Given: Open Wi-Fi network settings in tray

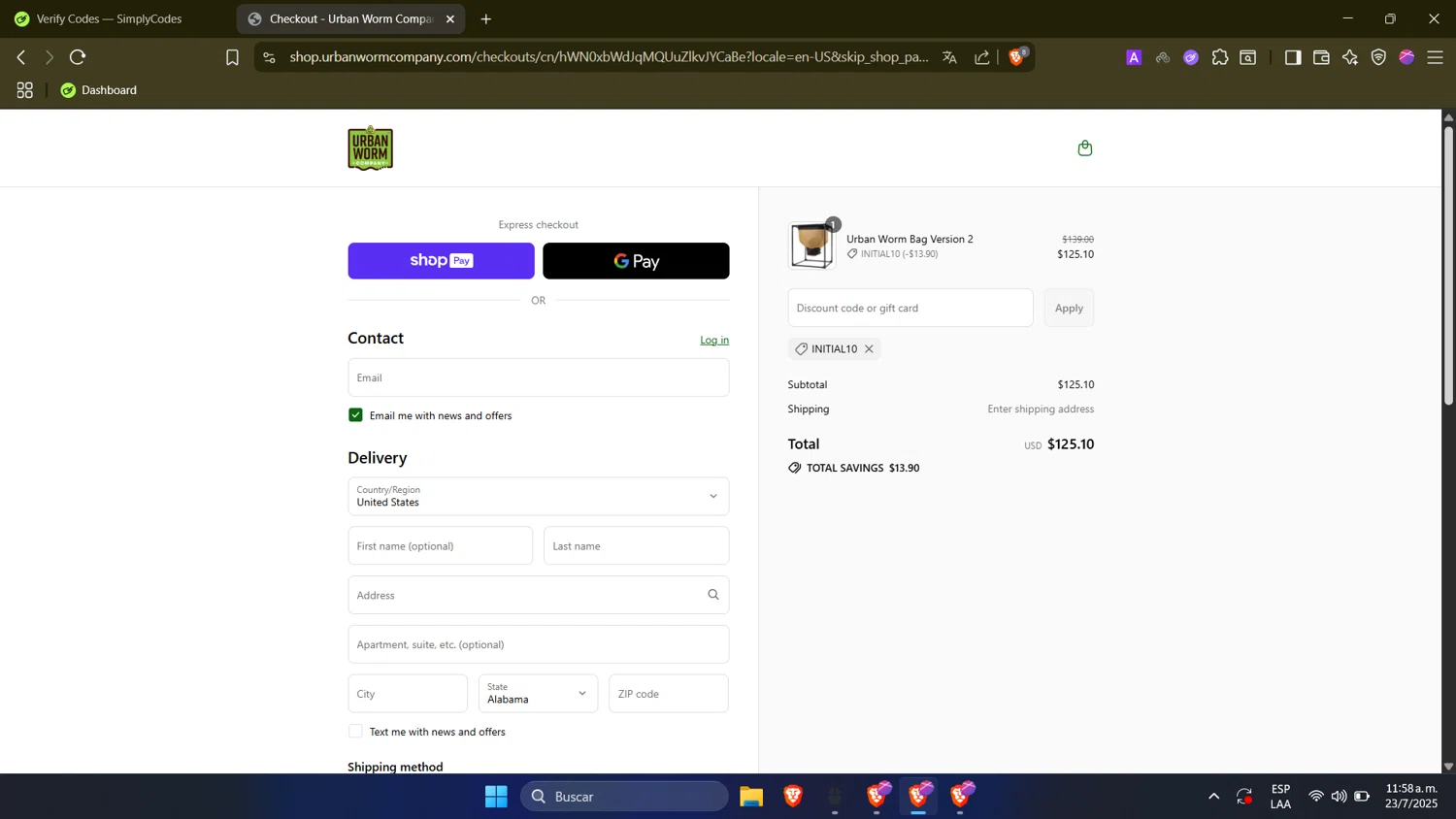Looking at the screenshot, I should click(x=1316, y=797).
